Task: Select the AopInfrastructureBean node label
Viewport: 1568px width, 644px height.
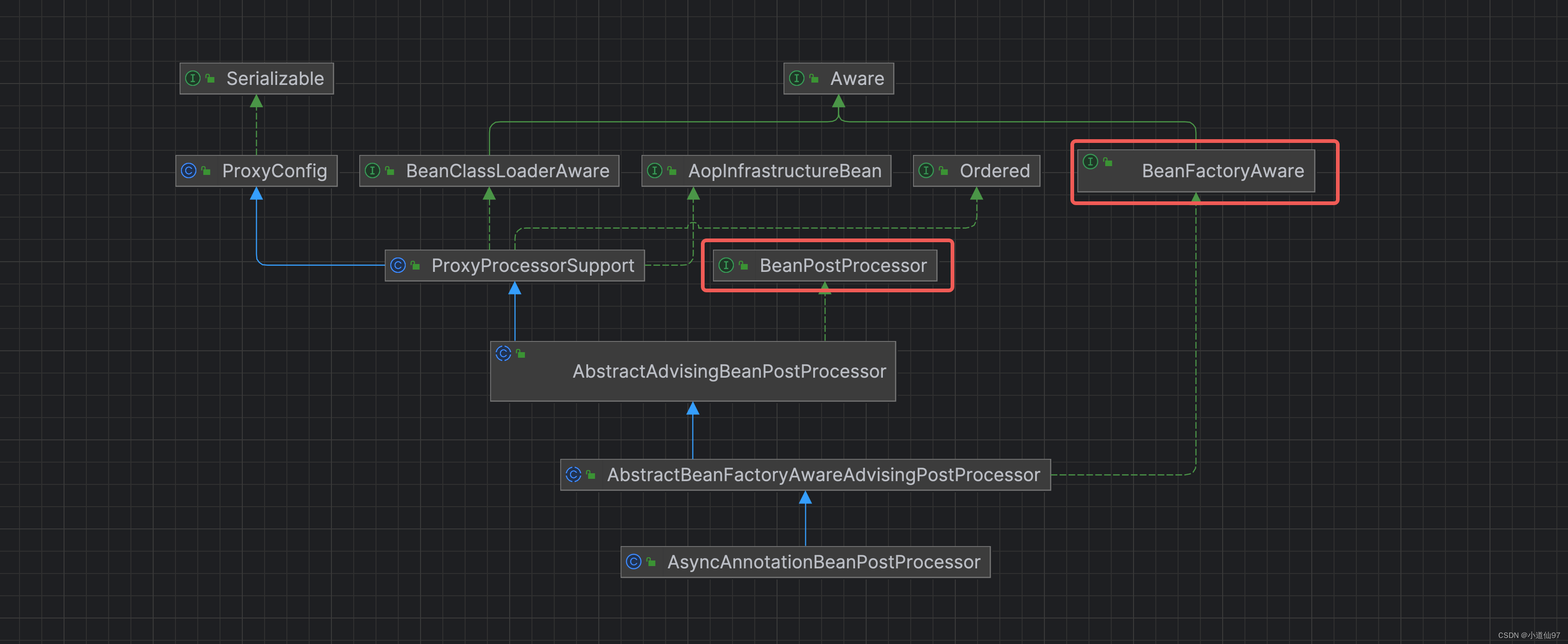Action: pos(784,171)
